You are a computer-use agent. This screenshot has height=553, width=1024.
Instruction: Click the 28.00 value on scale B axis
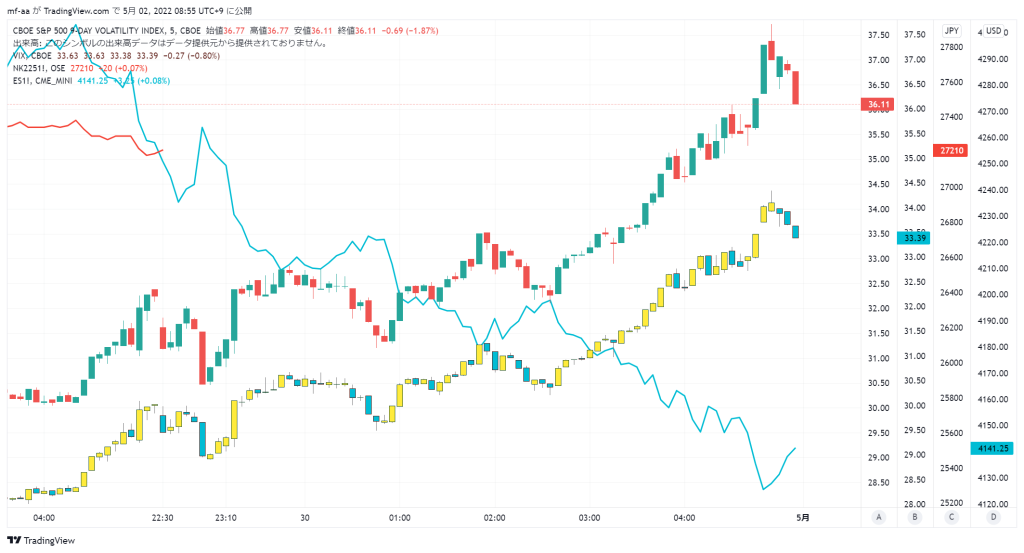914,504
